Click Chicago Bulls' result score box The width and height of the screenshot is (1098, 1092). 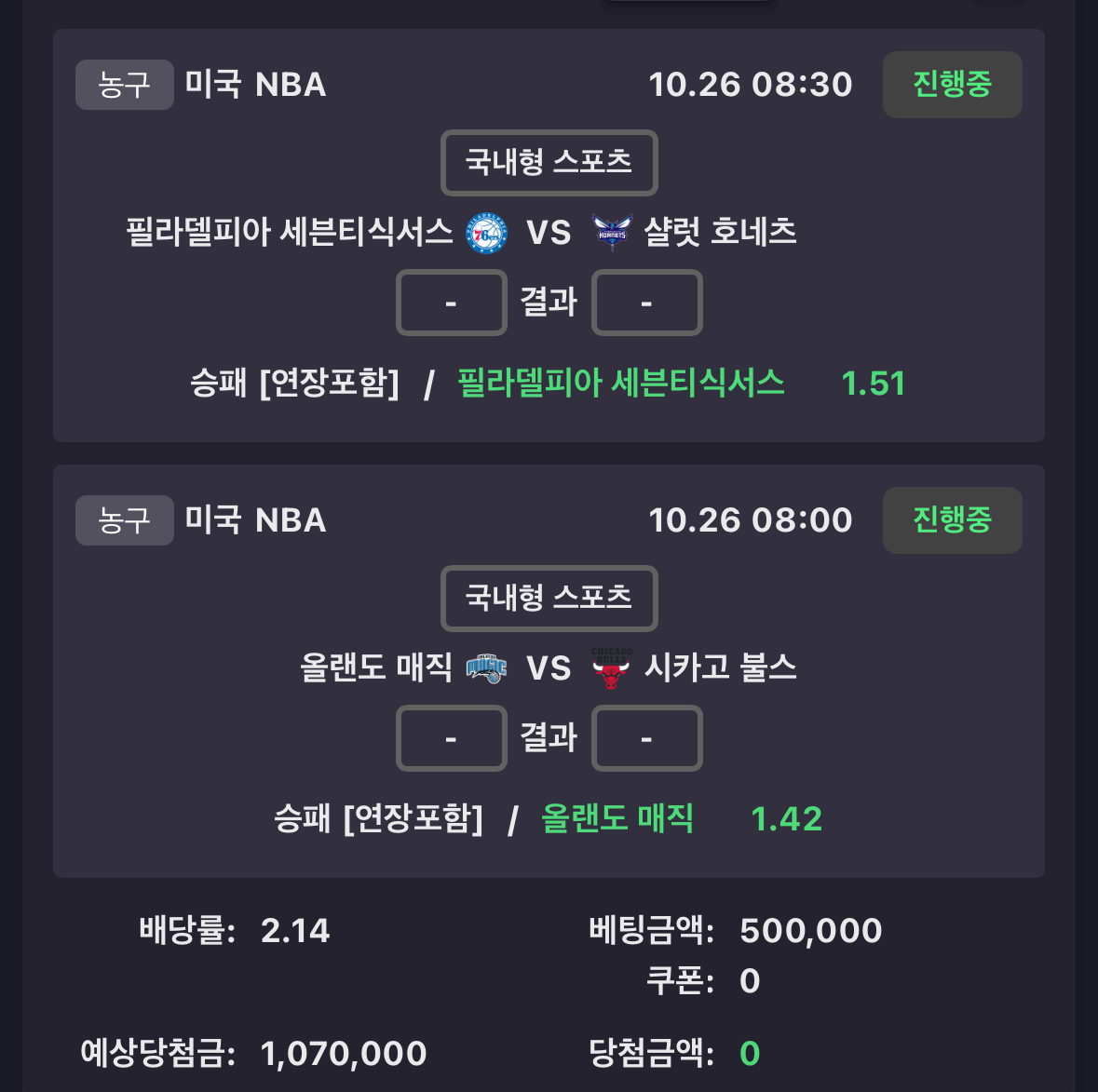click(x=646, y=738)
